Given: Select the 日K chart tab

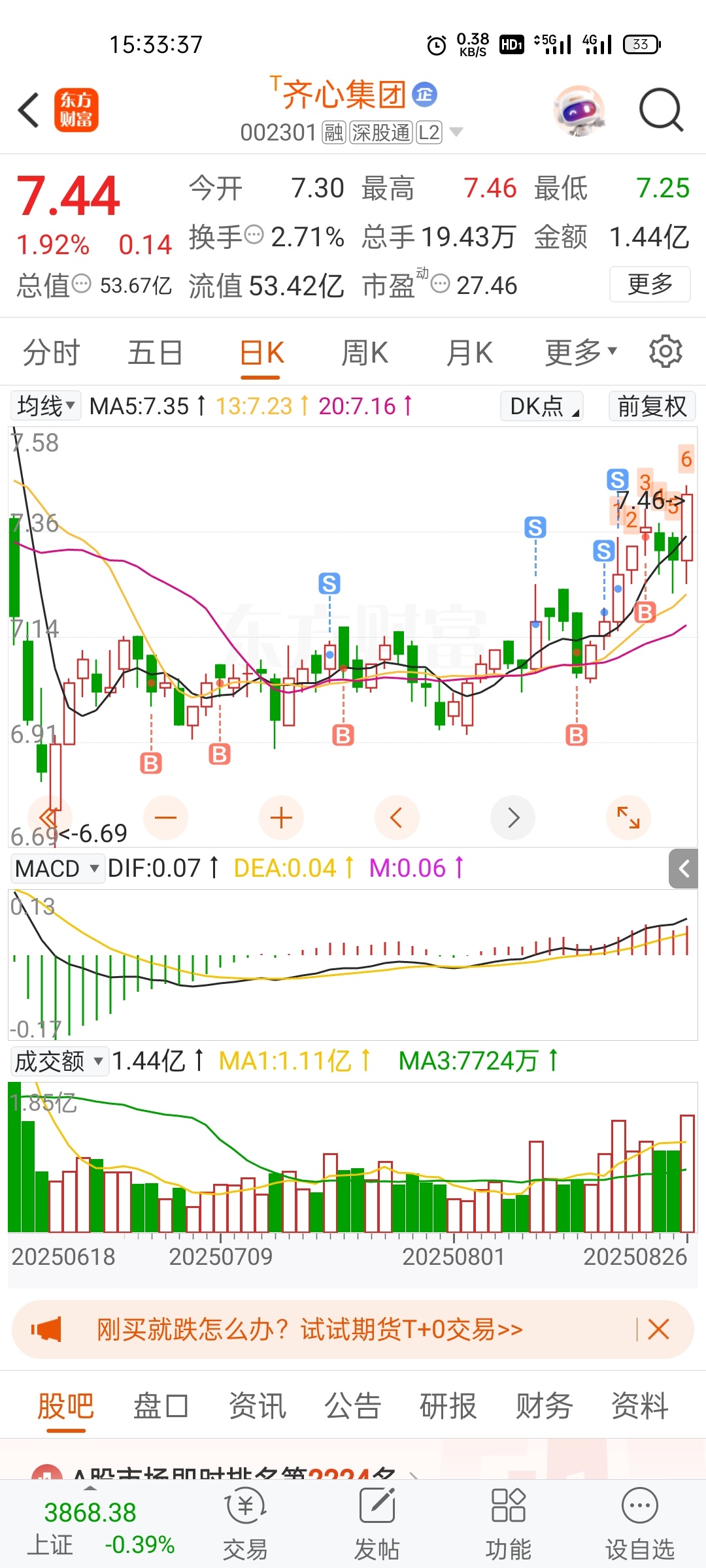Looking at the screenshot, I should tap(261, 353).
